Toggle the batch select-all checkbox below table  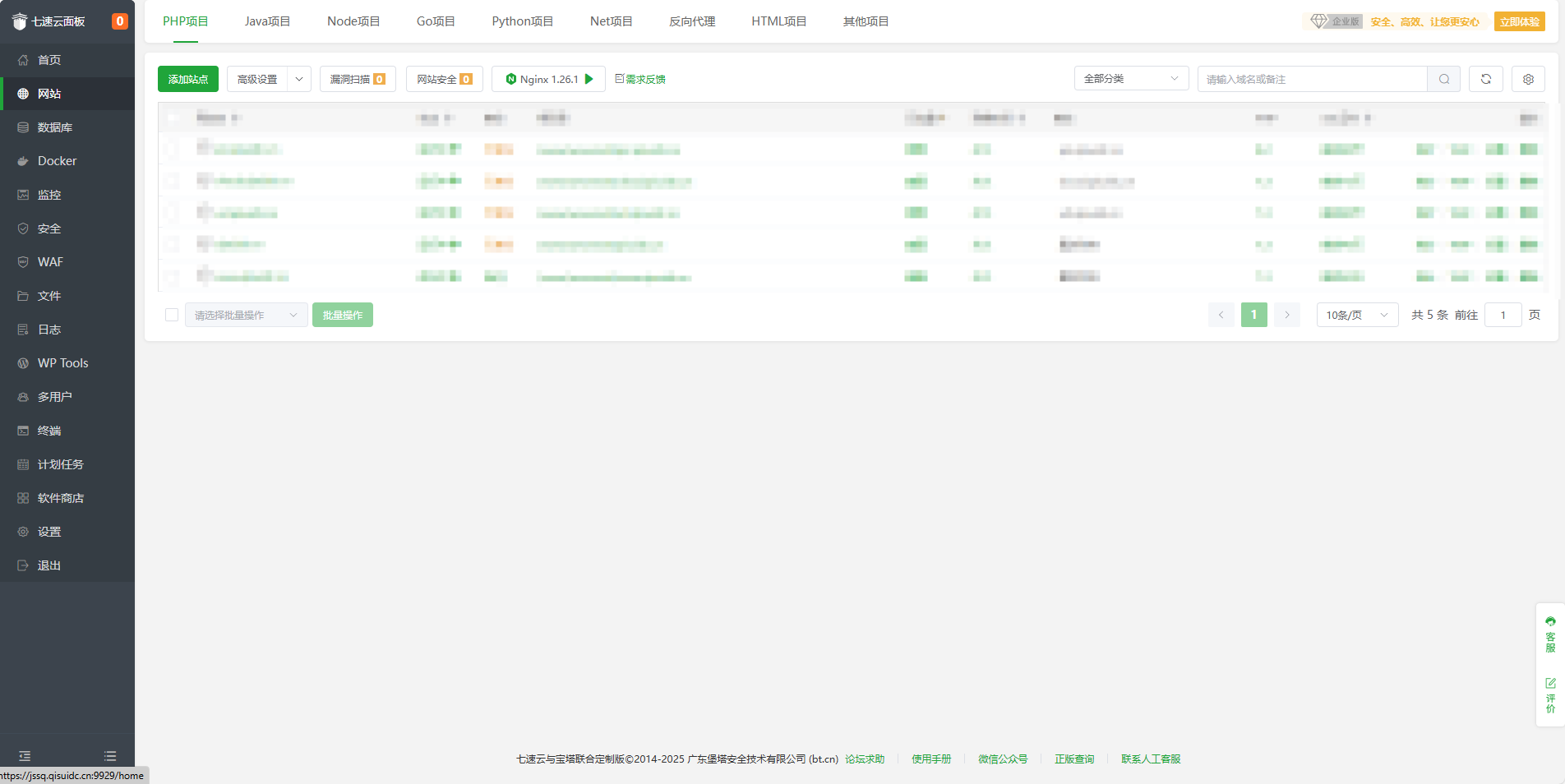(172, 315)
